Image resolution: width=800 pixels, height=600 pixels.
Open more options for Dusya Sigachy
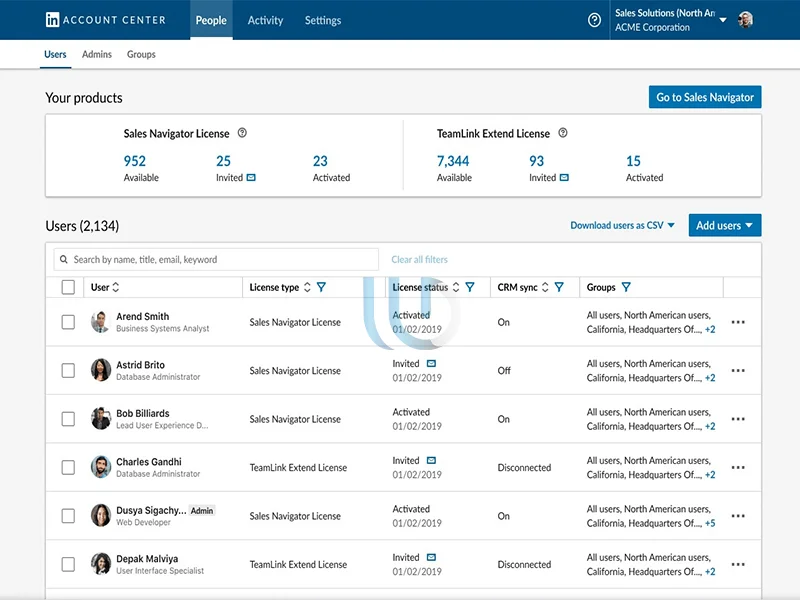click(x=738, y=516)
